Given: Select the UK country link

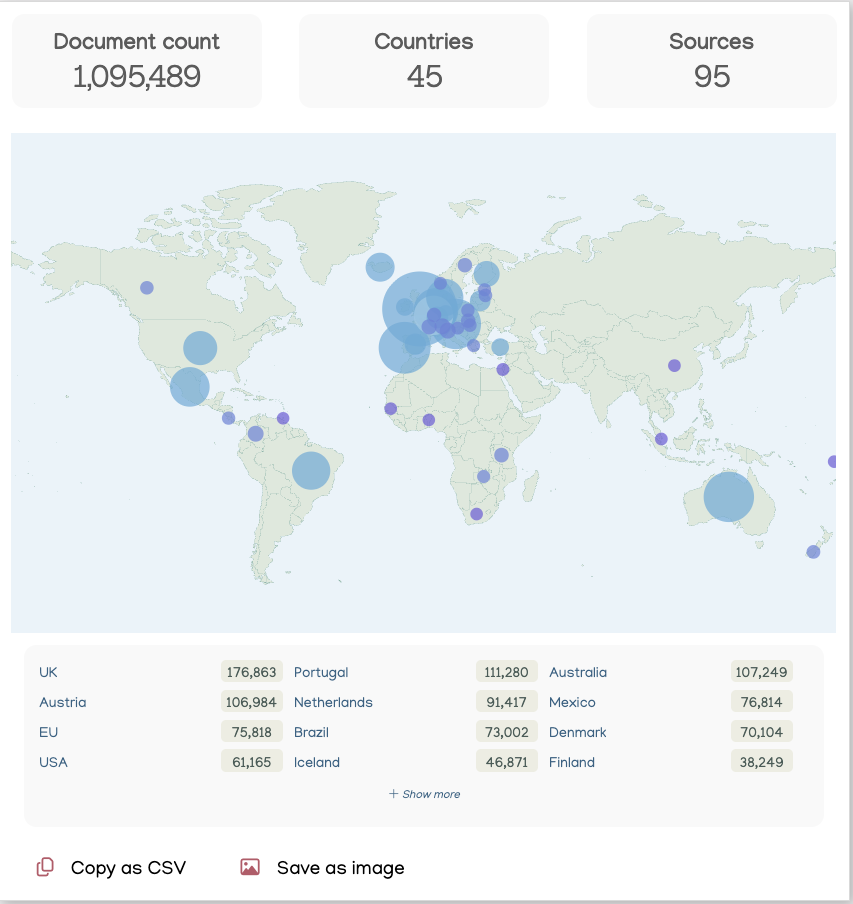Looking at the screenshot, I should point(48,672).
